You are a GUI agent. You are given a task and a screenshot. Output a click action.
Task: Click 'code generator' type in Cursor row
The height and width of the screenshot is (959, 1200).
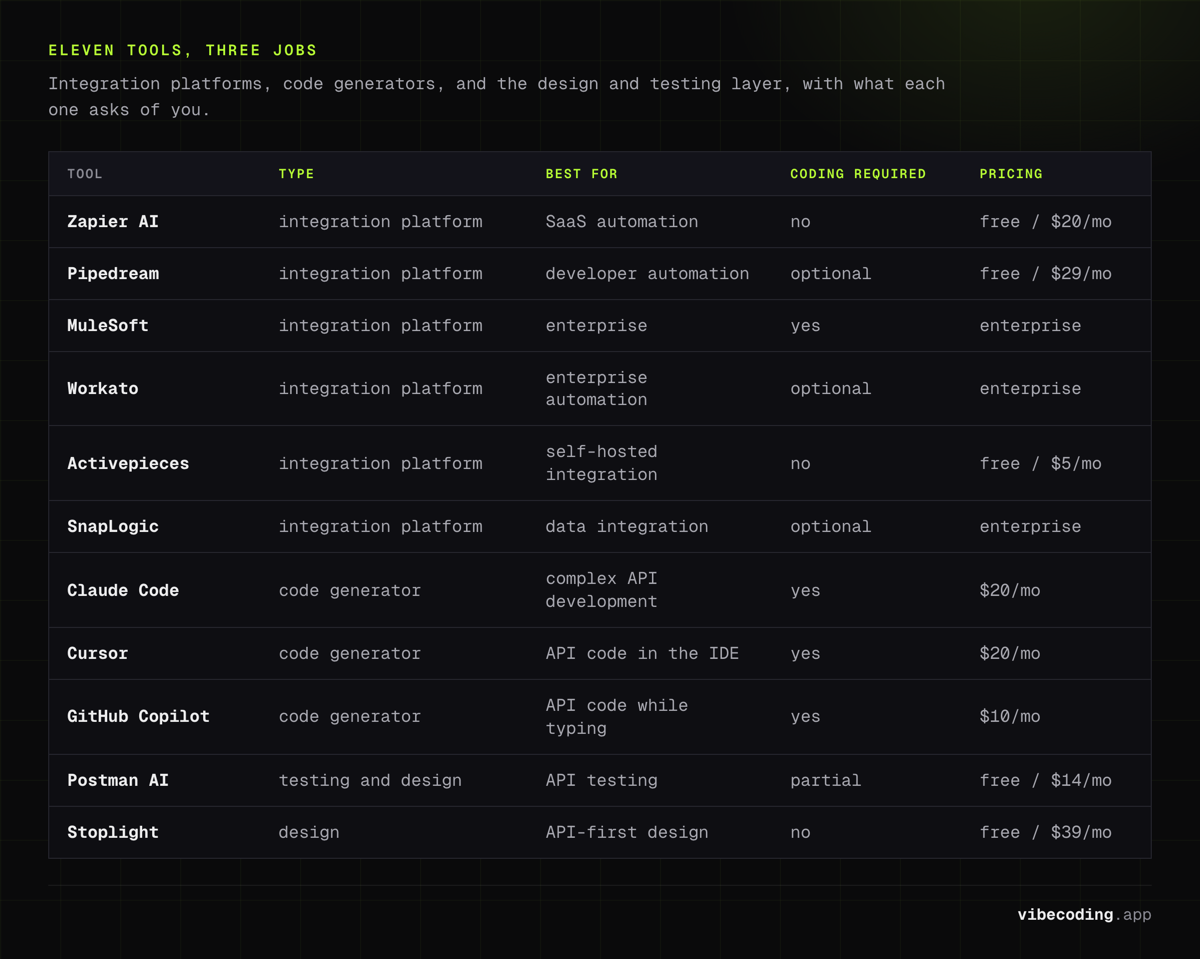point(350,654)
